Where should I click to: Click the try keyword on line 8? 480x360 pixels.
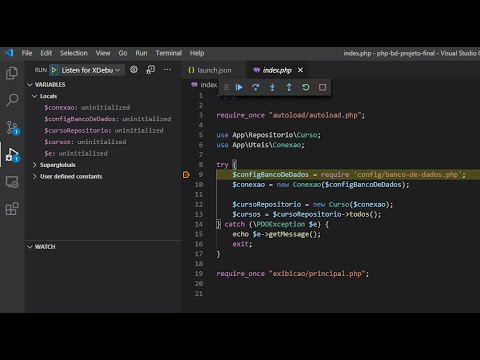[x=222, y=165]
